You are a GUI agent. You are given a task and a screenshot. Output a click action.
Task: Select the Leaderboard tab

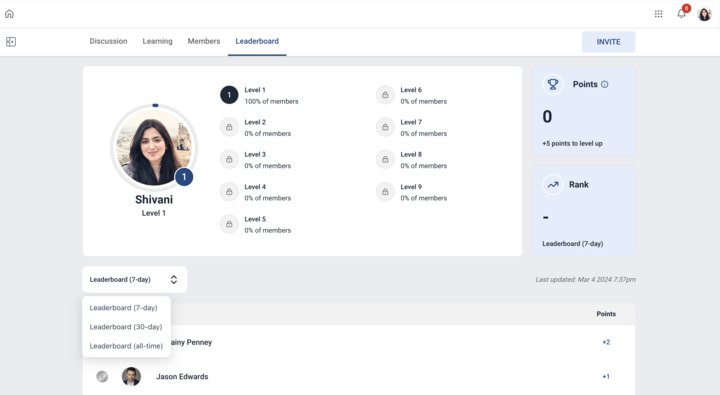(257, 41)
